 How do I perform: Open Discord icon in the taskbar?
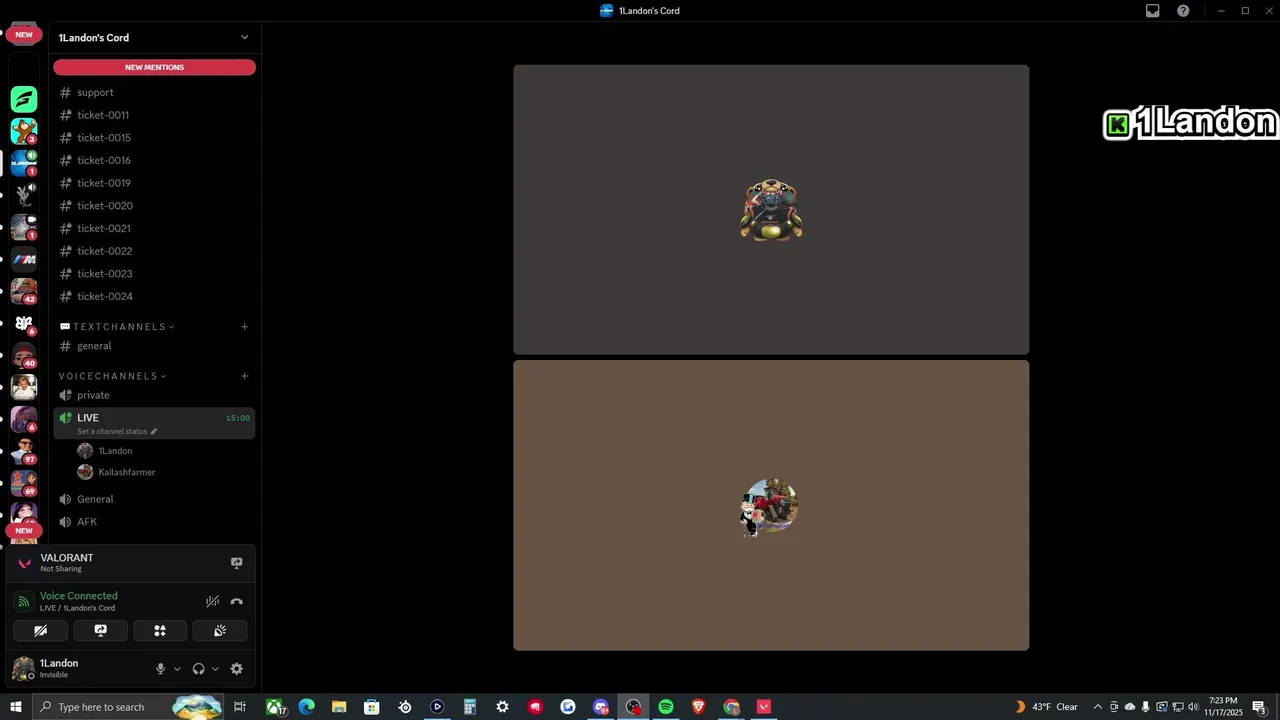601,707
